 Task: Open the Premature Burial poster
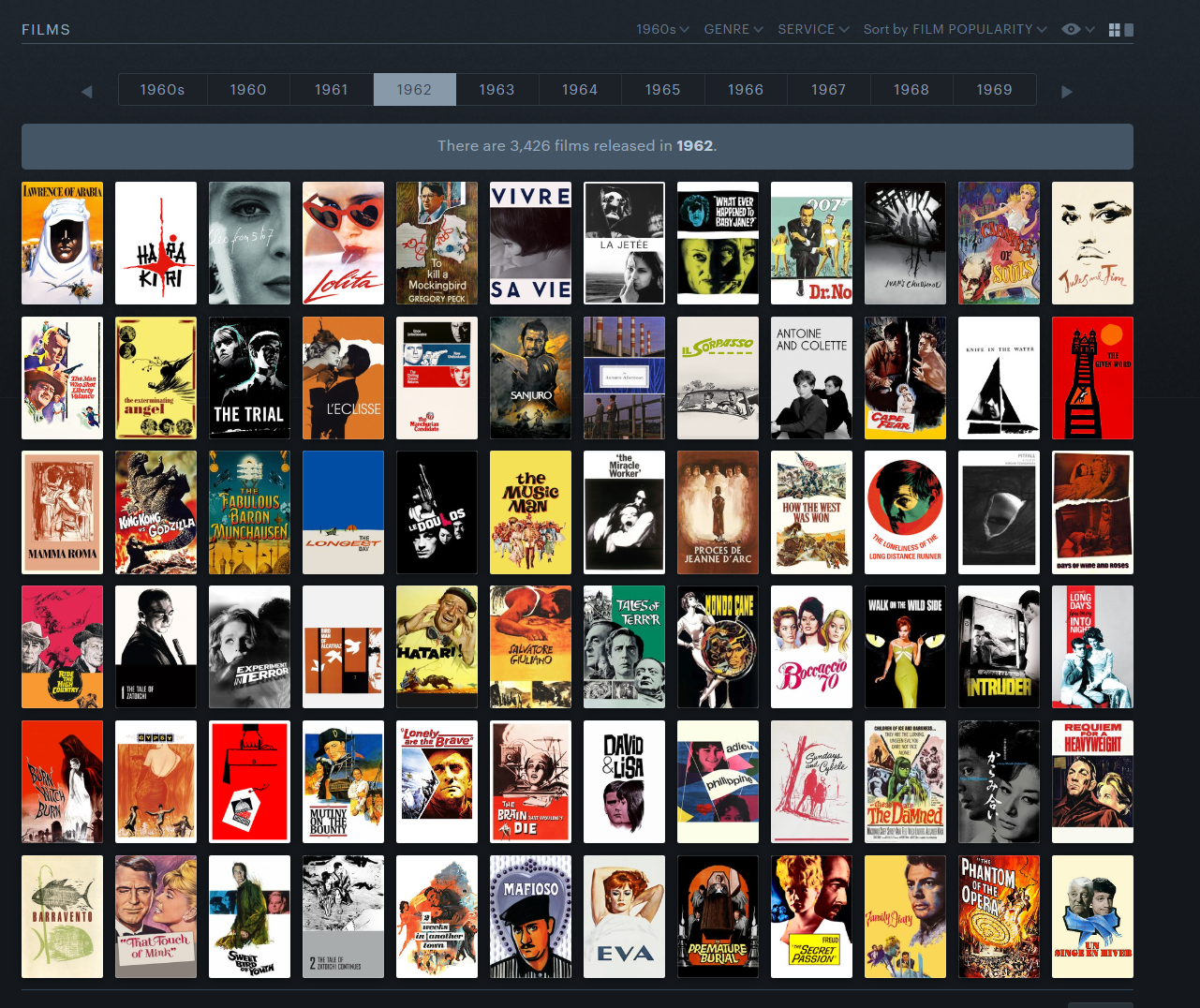pos(719,917)
